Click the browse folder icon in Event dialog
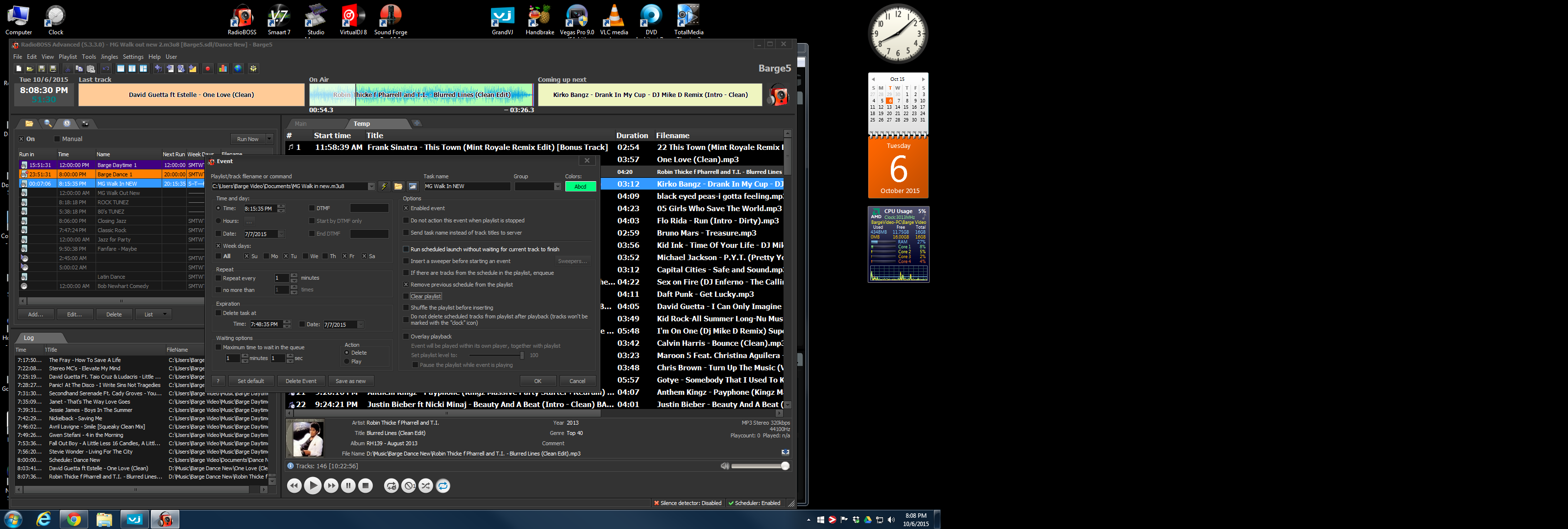This screenshot has width=1568, height=529. (x=398, y=186)
